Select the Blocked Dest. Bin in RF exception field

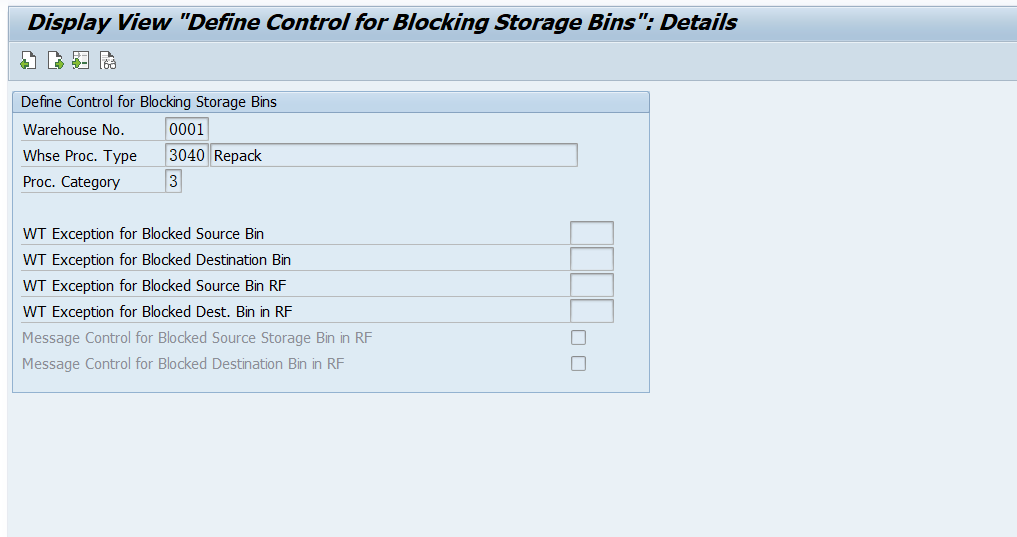591,312
